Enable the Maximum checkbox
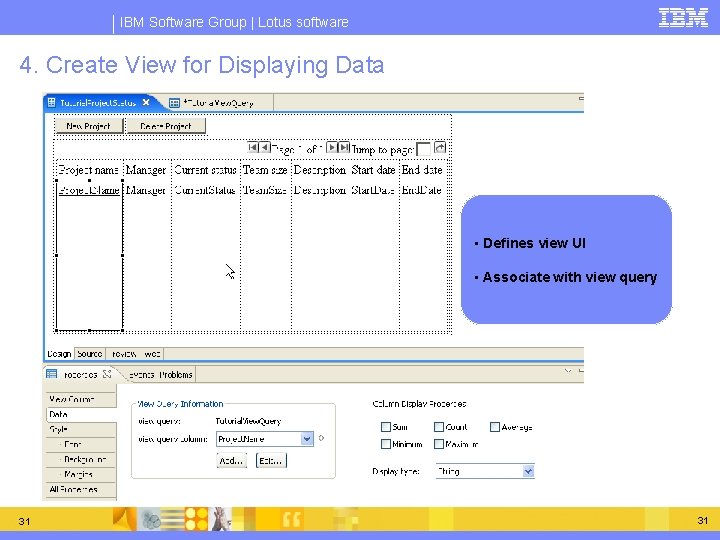This screenshot has height=540, width=720. point(439,444)
